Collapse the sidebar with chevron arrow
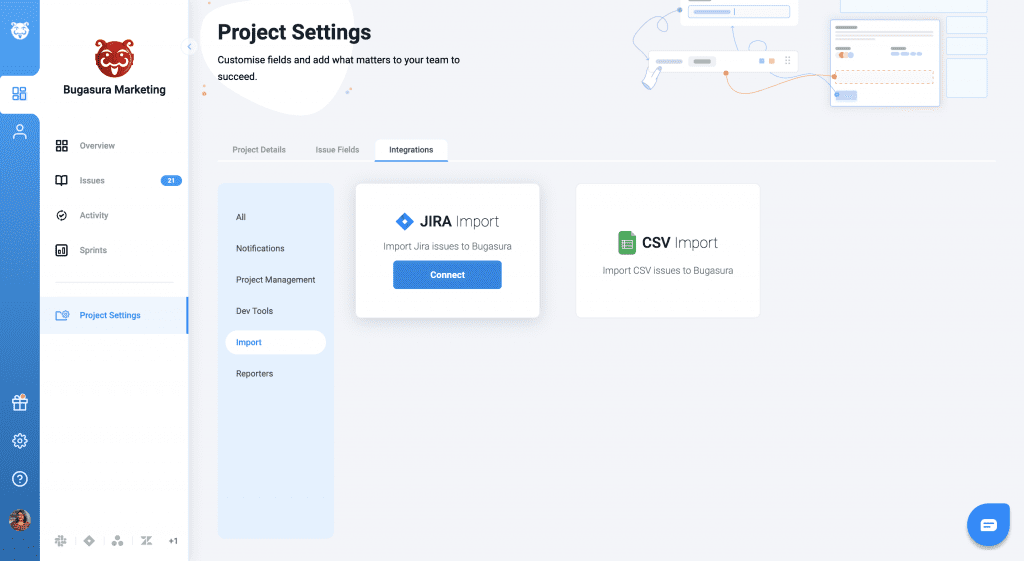The width and height of the screenshot is (1024, 561). (189, 46)
